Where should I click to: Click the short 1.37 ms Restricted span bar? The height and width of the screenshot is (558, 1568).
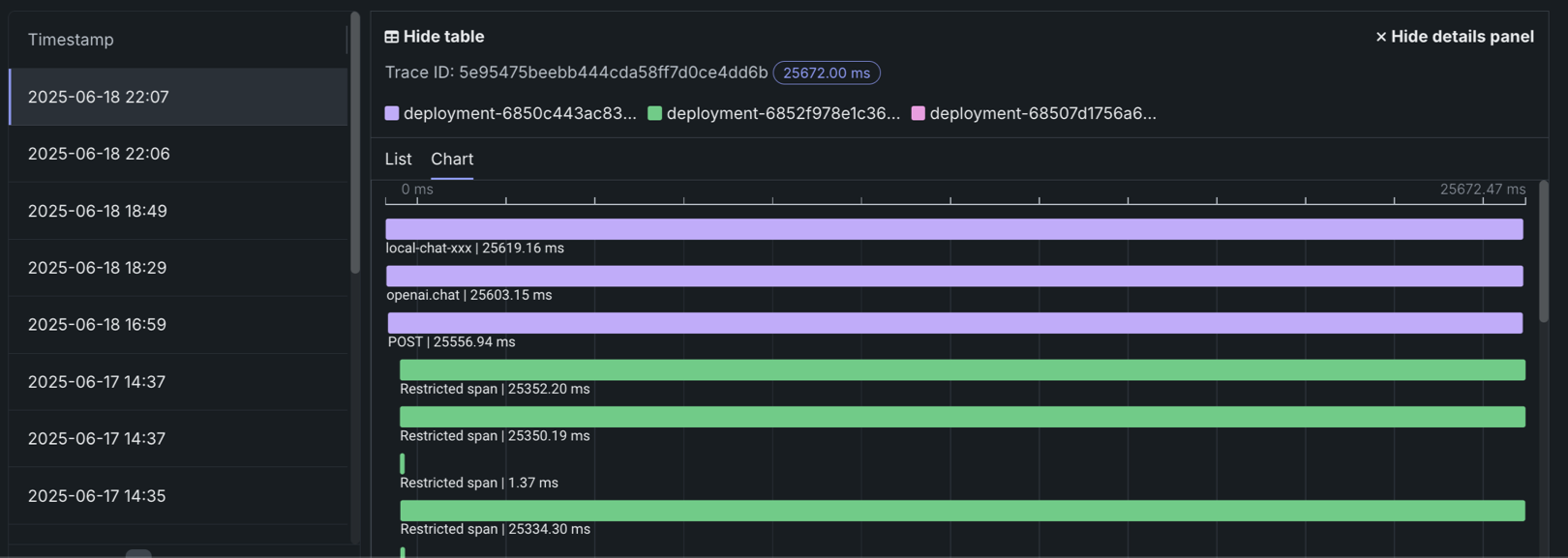403,464
